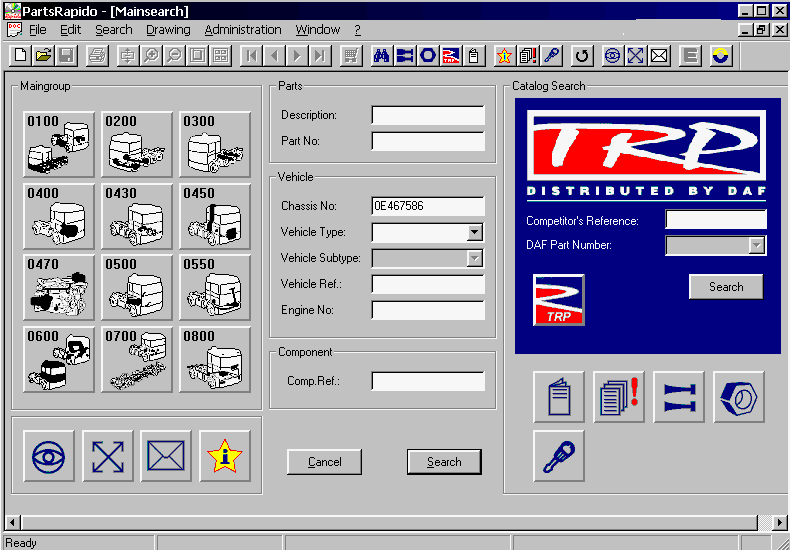Click the large envelope button

pos(166,456)
